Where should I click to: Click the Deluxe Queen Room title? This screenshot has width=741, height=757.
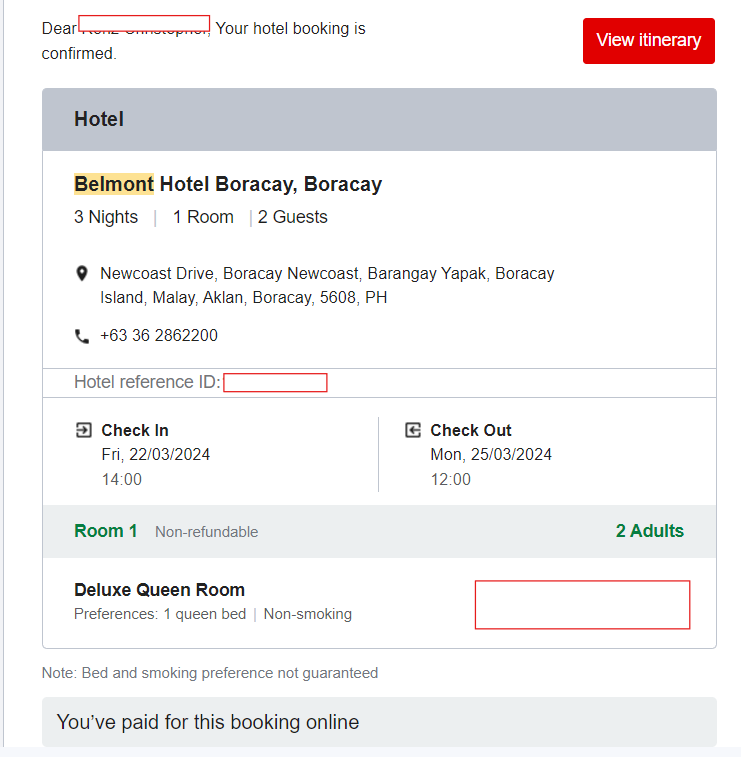click(x=160, y=590)
